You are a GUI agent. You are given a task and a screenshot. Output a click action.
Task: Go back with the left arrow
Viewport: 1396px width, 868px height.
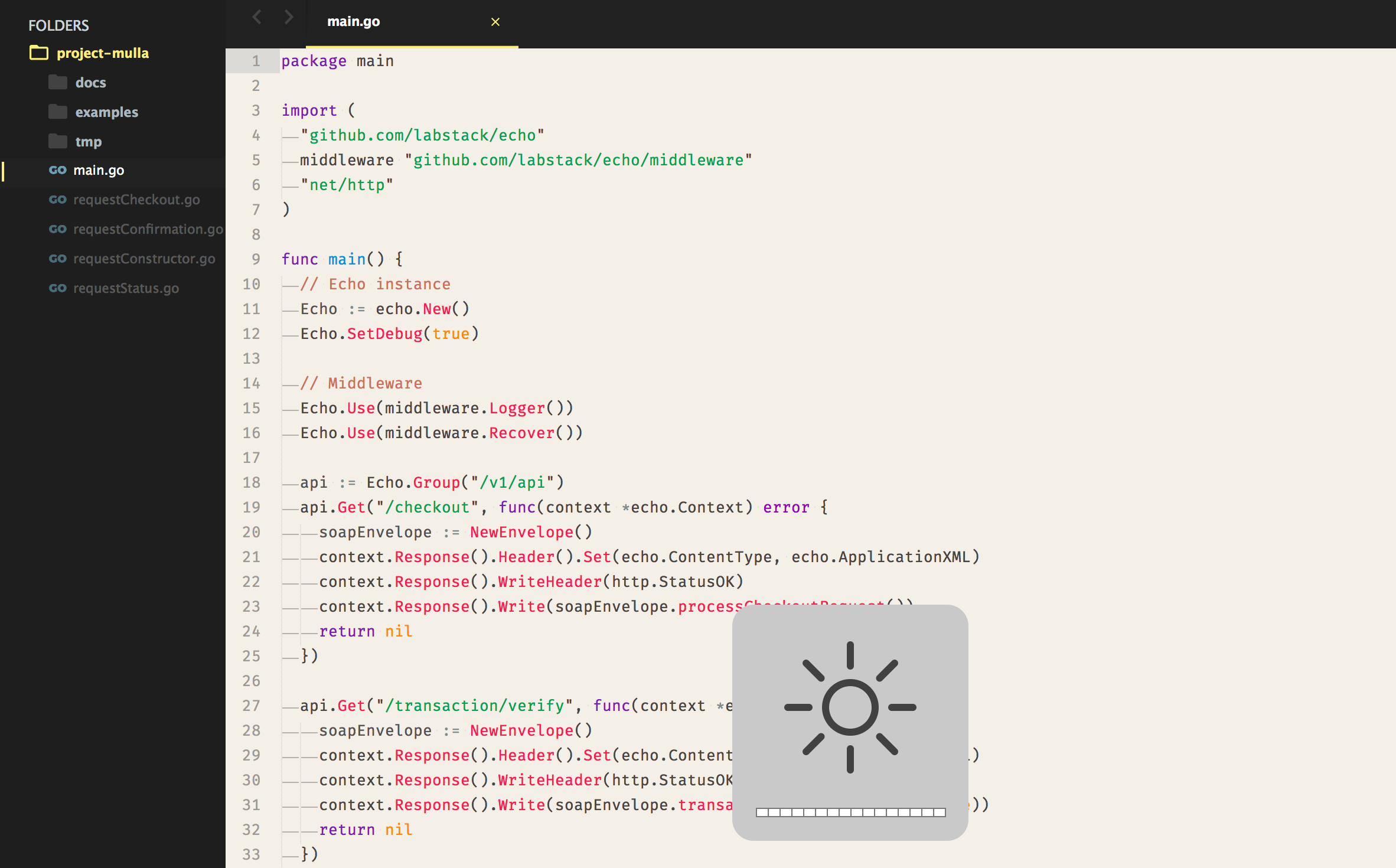(x=257, y=17)
